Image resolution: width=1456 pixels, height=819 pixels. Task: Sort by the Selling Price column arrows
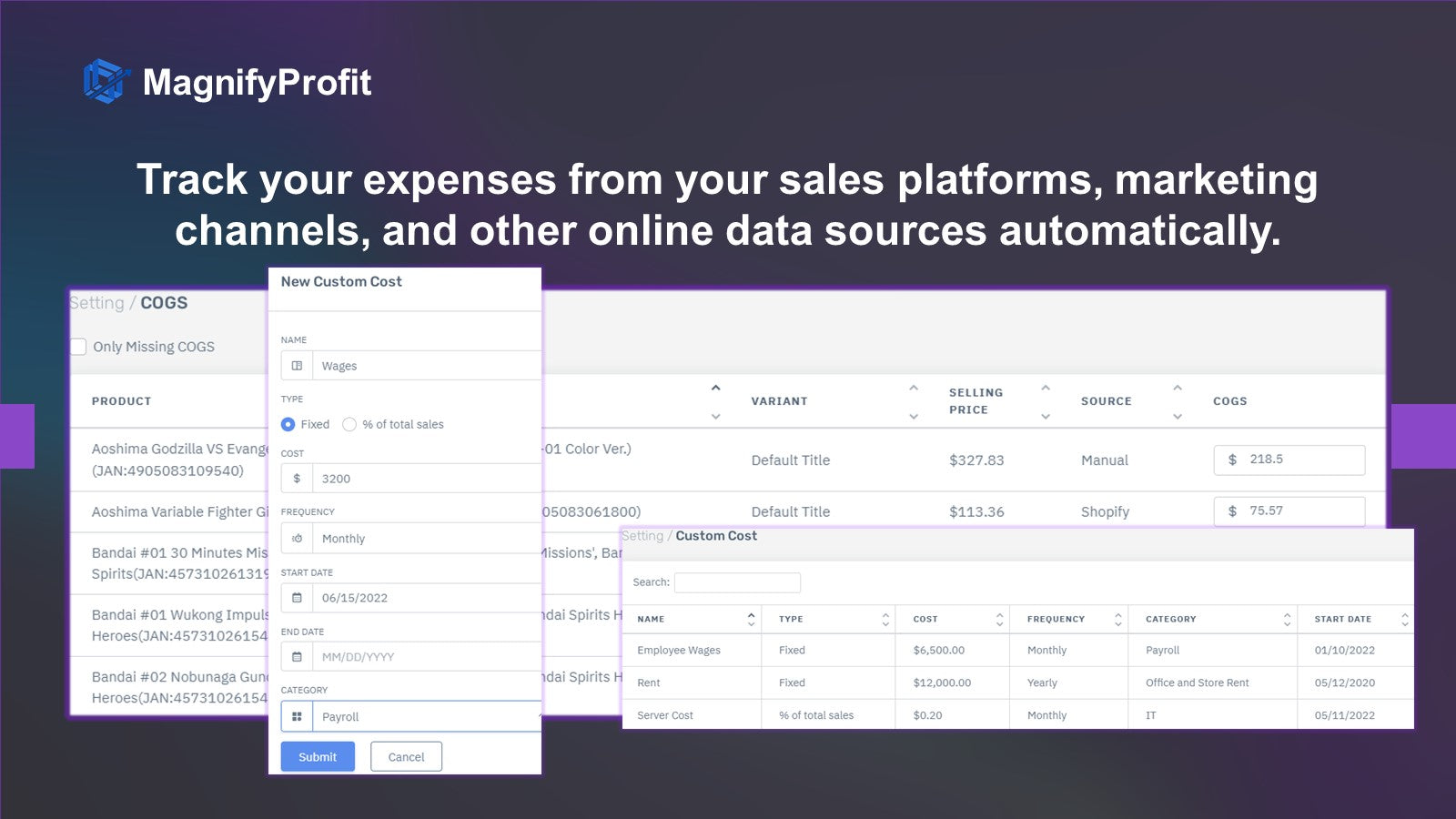click(1046, 401)
